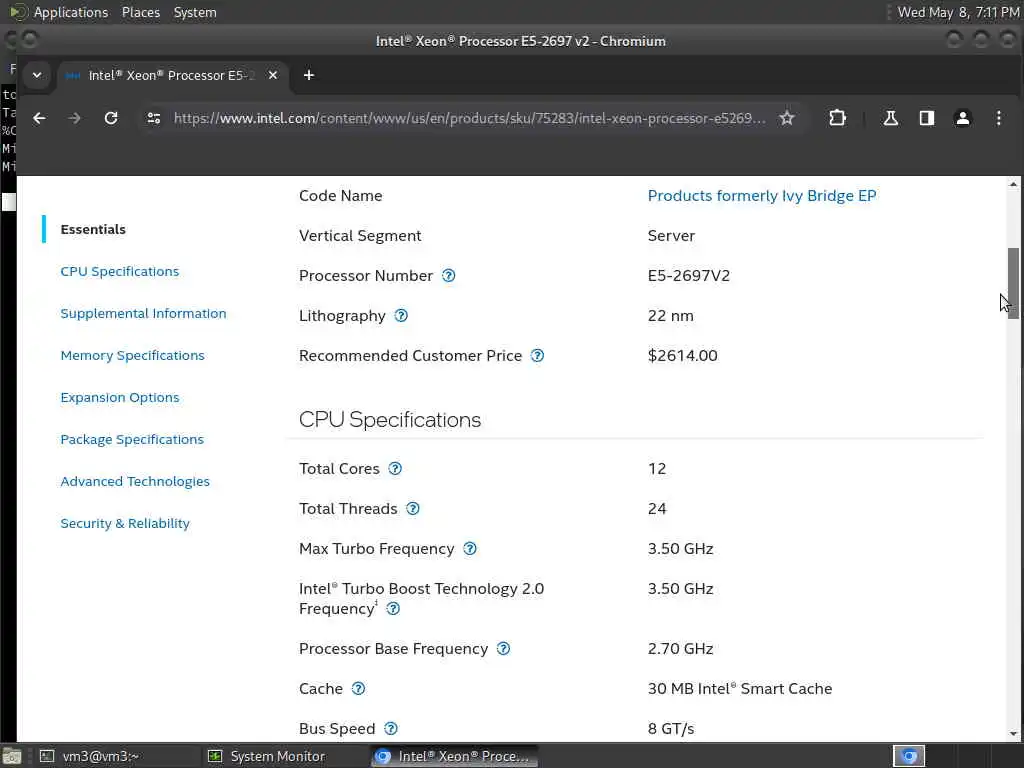Viewport: 1024px width, 768px height.
Task: Show help for Lithography
Action: 401,316
